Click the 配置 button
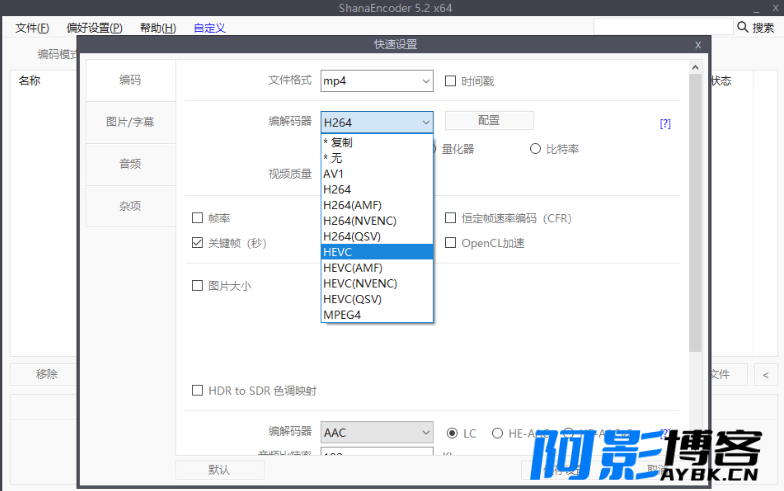The width and height of the screenshot is (784, 491). pos(489,120)
